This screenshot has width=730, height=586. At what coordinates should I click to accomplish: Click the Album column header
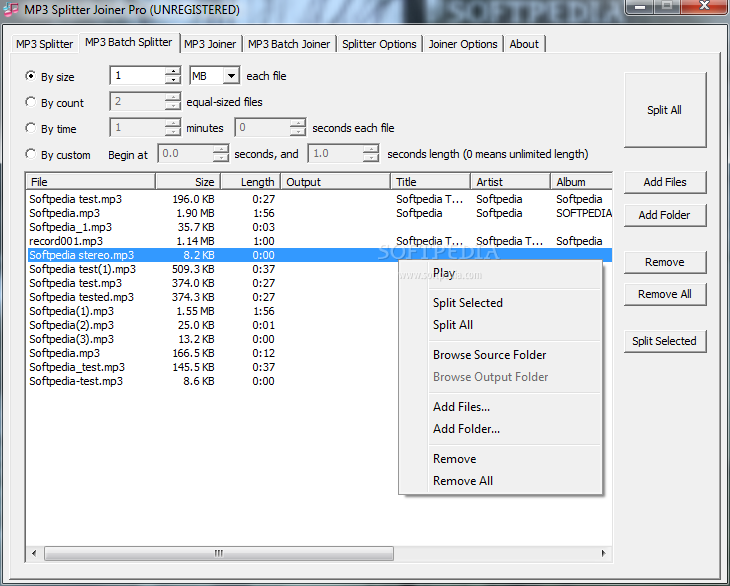pyautogui.click(x=581, y=182)
